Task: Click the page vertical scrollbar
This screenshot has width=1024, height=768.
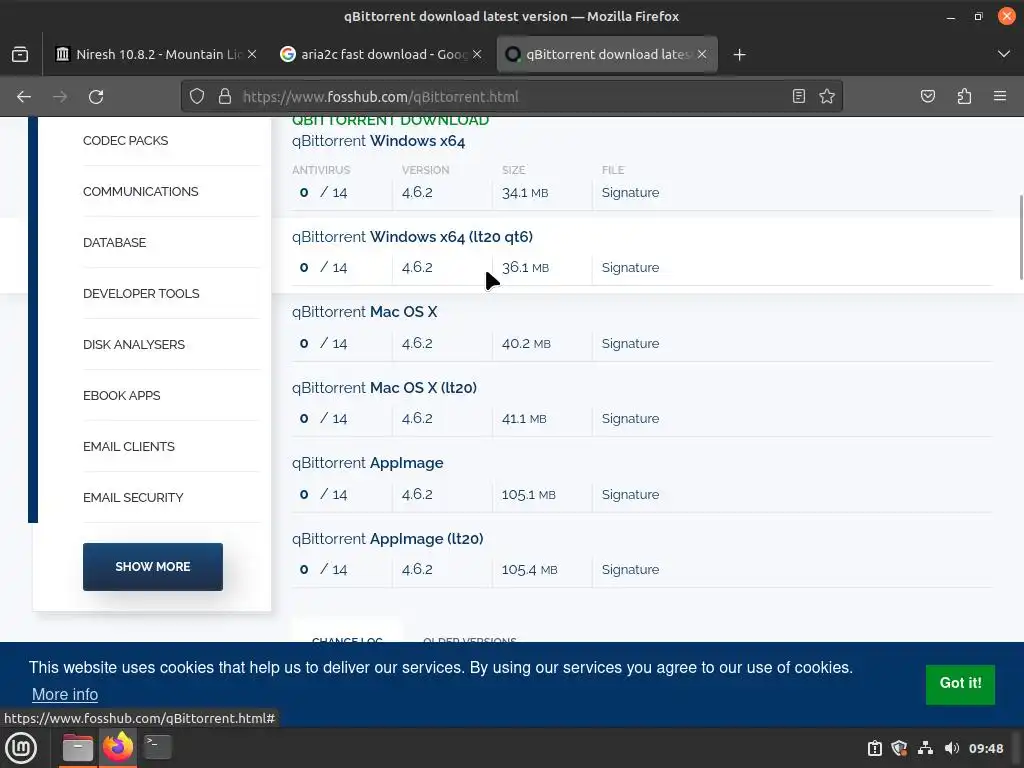Action: pyautogui.click(x=1020, y=237)
